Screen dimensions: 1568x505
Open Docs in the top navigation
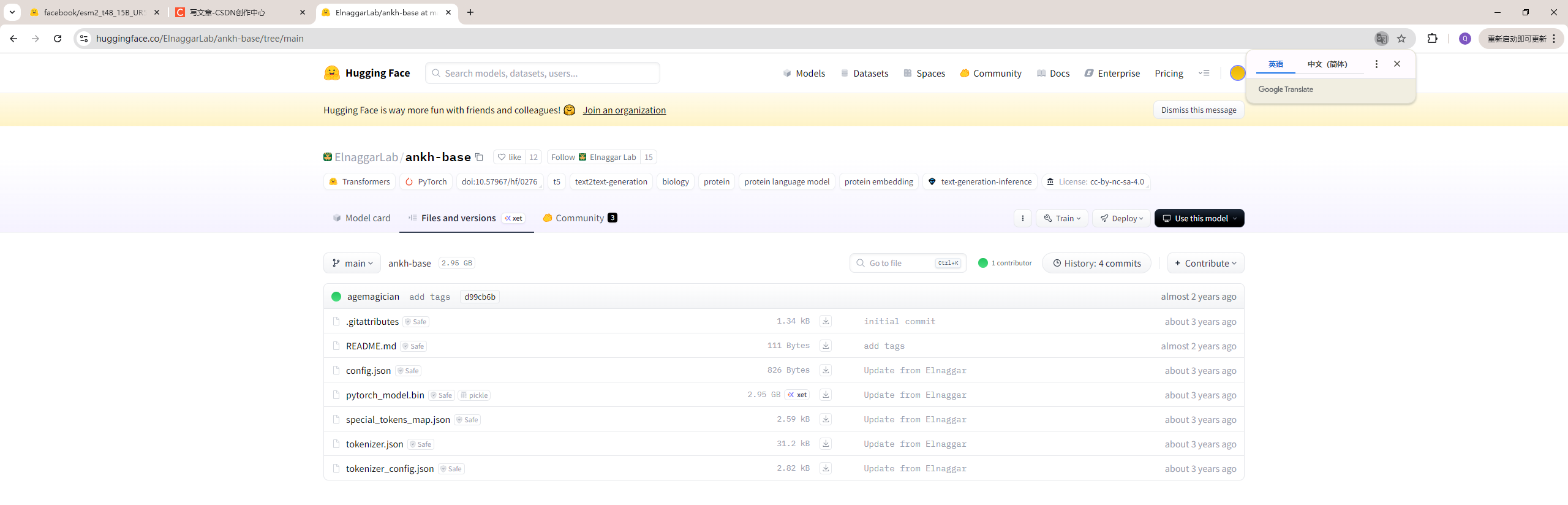tap(1053, 73)
